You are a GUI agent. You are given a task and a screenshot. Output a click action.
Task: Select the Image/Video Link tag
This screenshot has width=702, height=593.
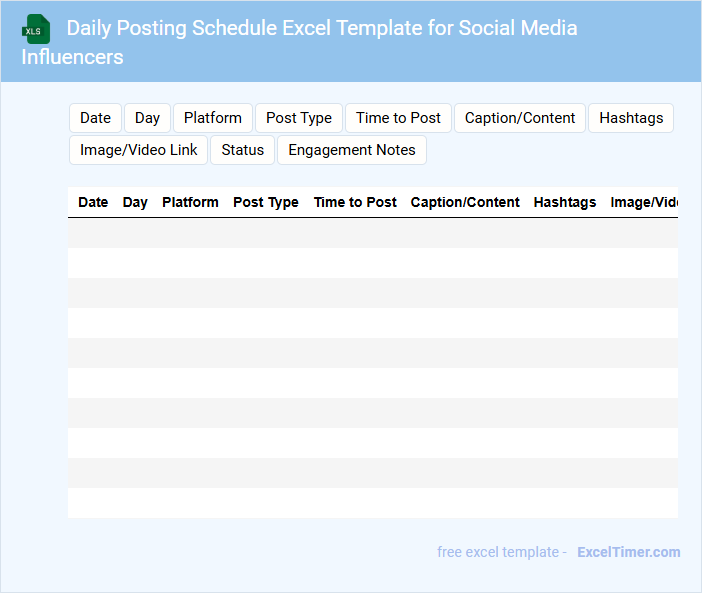point(139,150)
